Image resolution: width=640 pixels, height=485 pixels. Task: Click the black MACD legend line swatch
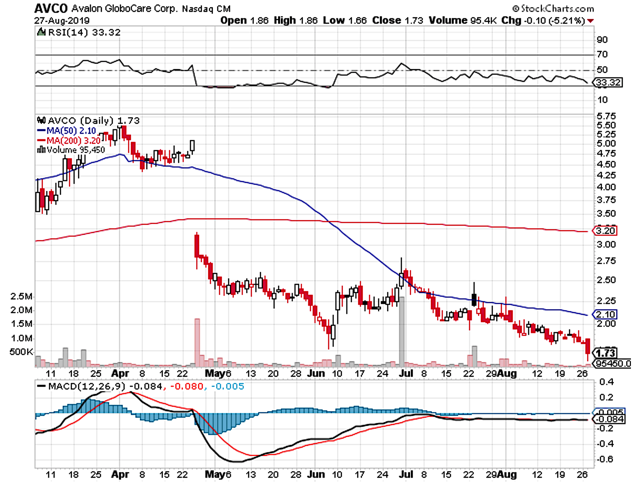[x=41, y=386]
